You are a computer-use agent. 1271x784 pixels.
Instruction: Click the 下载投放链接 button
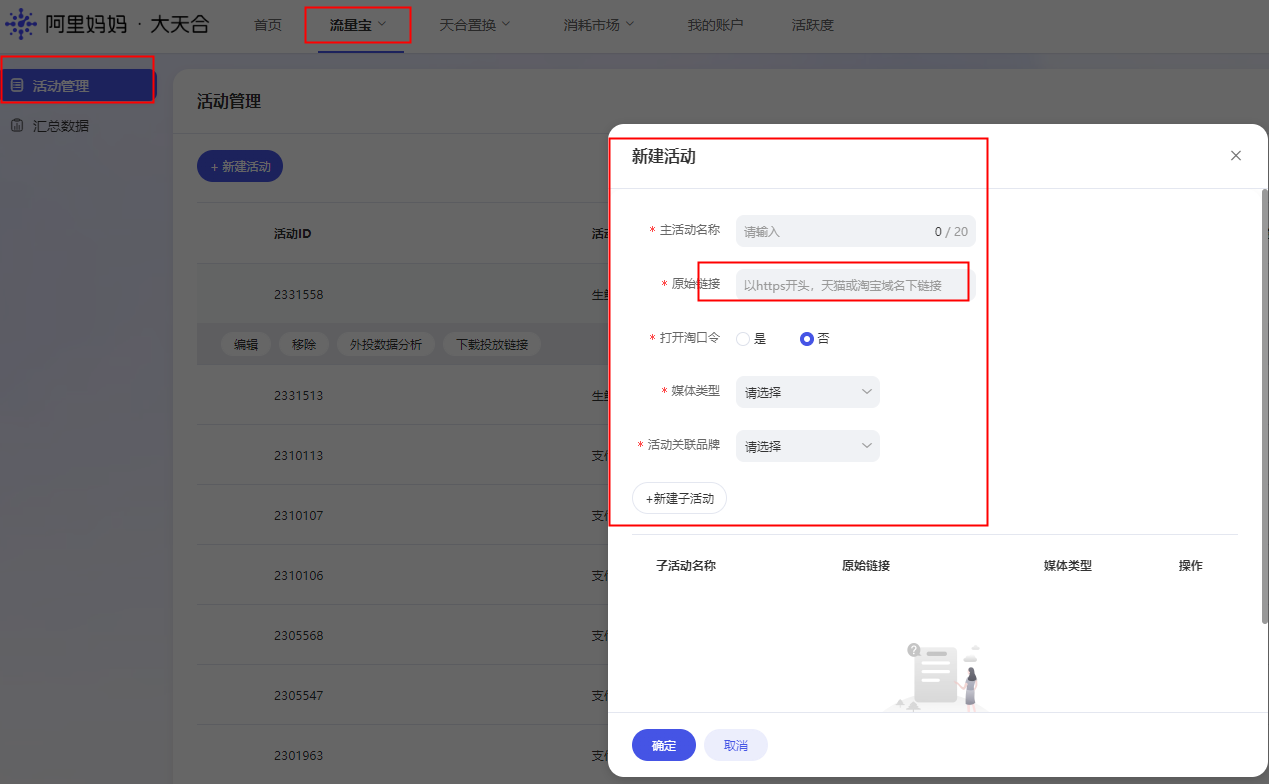(492, 344)
